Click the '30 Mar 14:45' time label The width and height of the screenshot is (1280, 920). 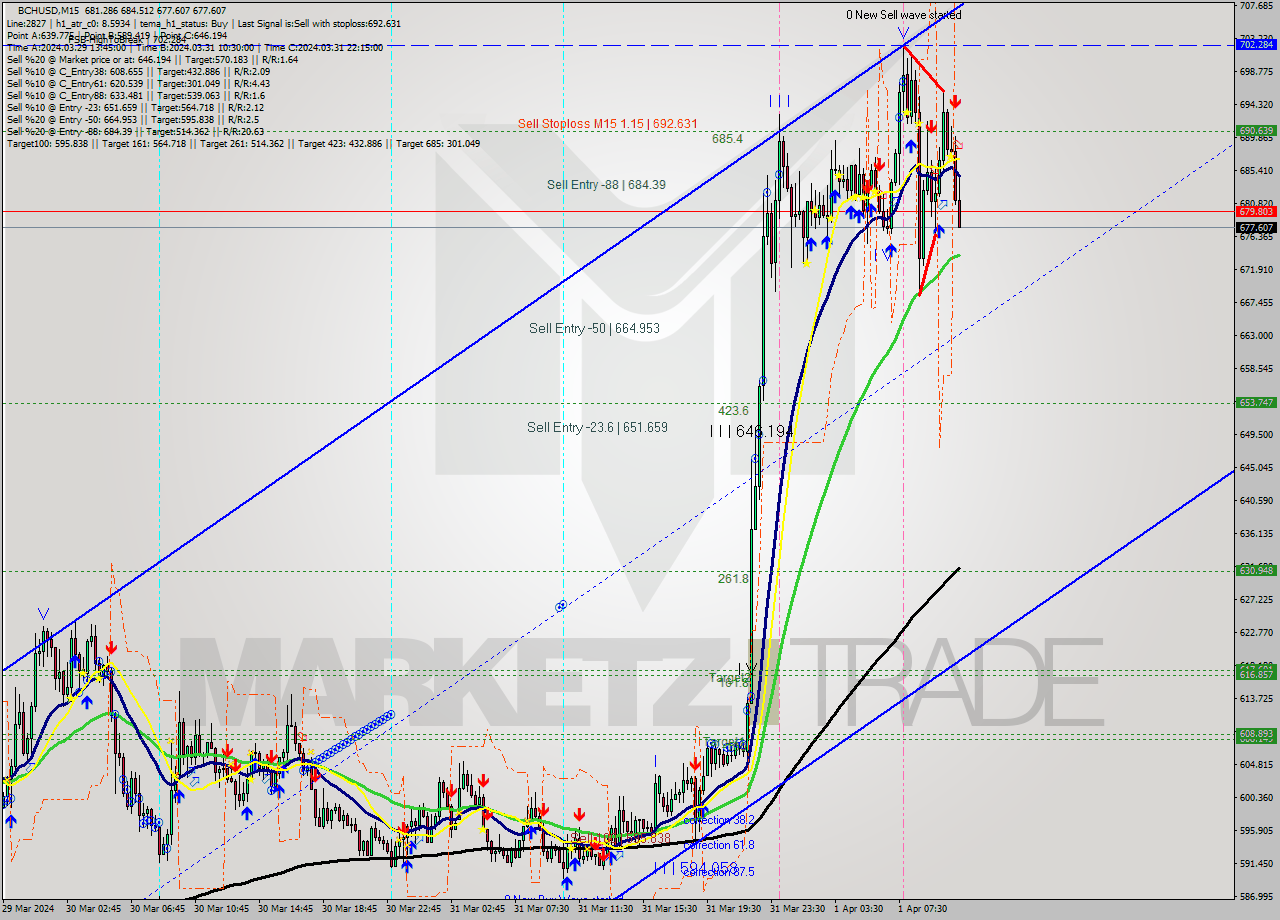285,909
